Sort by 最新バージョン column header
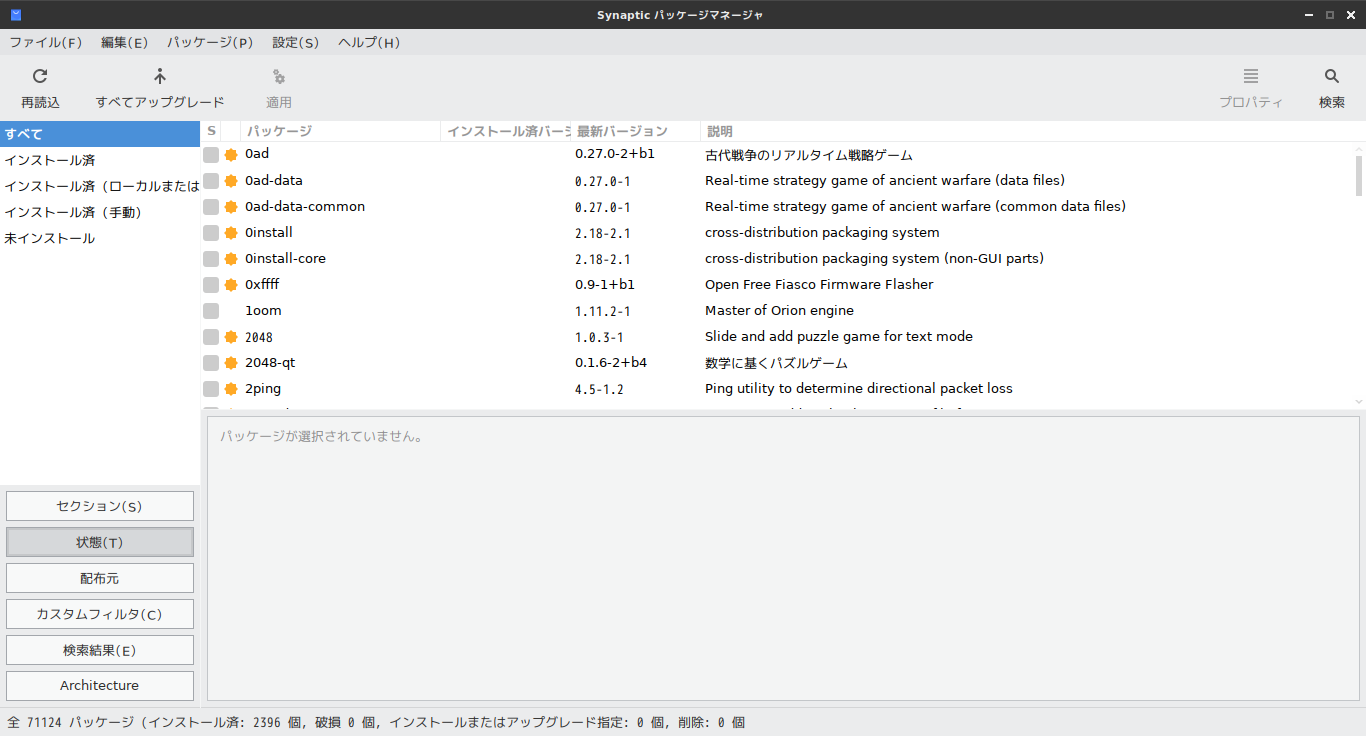This screenshot has width=1366, height=736. tap(636, 131)
